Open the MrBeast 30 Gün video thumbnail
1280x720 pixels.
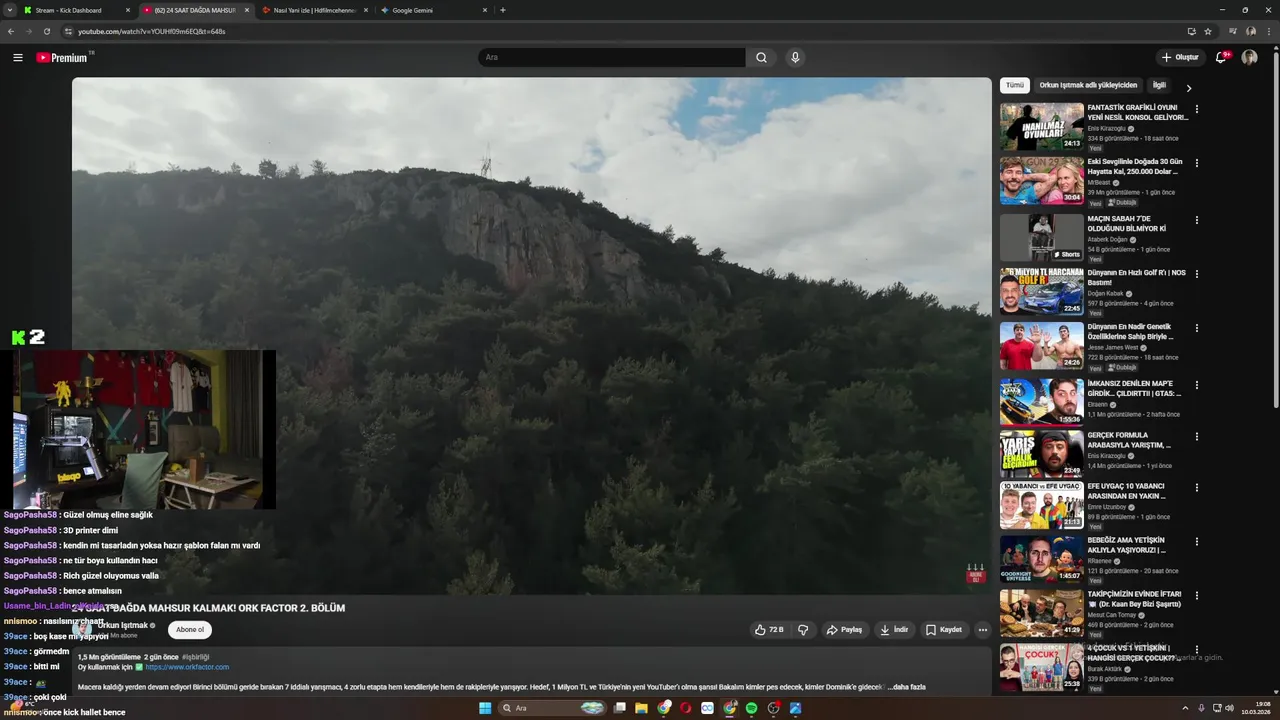1042,180
